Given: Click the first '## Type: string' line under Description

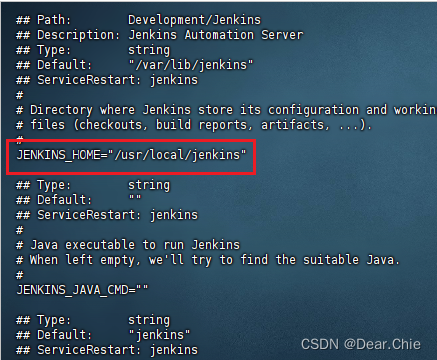Looking at the screenshot, I should pos(93,50).
